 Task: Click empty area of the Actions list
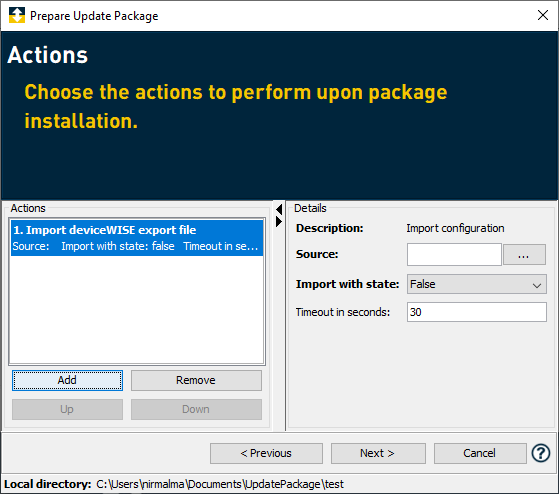point(137,309)
